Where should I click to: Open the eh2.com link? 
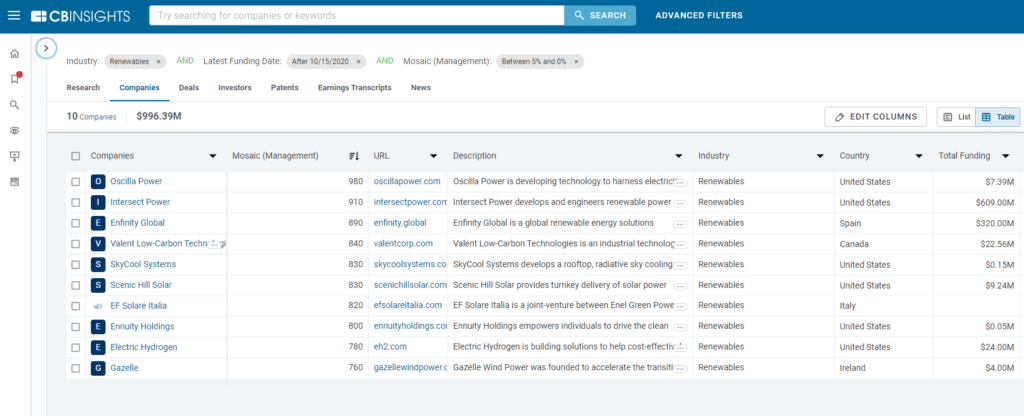pos(390,347)
